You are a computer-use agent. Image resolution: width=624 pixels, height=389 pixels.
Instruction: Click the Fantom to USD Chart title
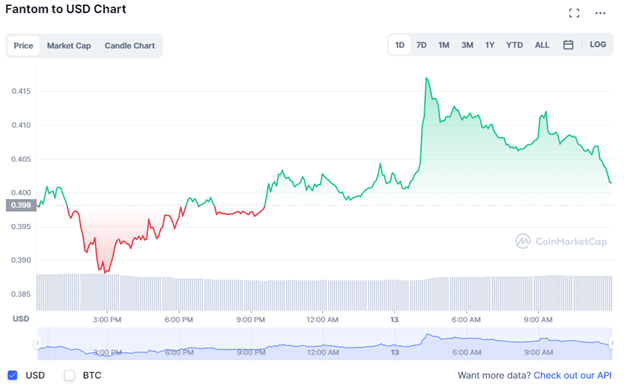pyautogui.click(x=66, y=9)
